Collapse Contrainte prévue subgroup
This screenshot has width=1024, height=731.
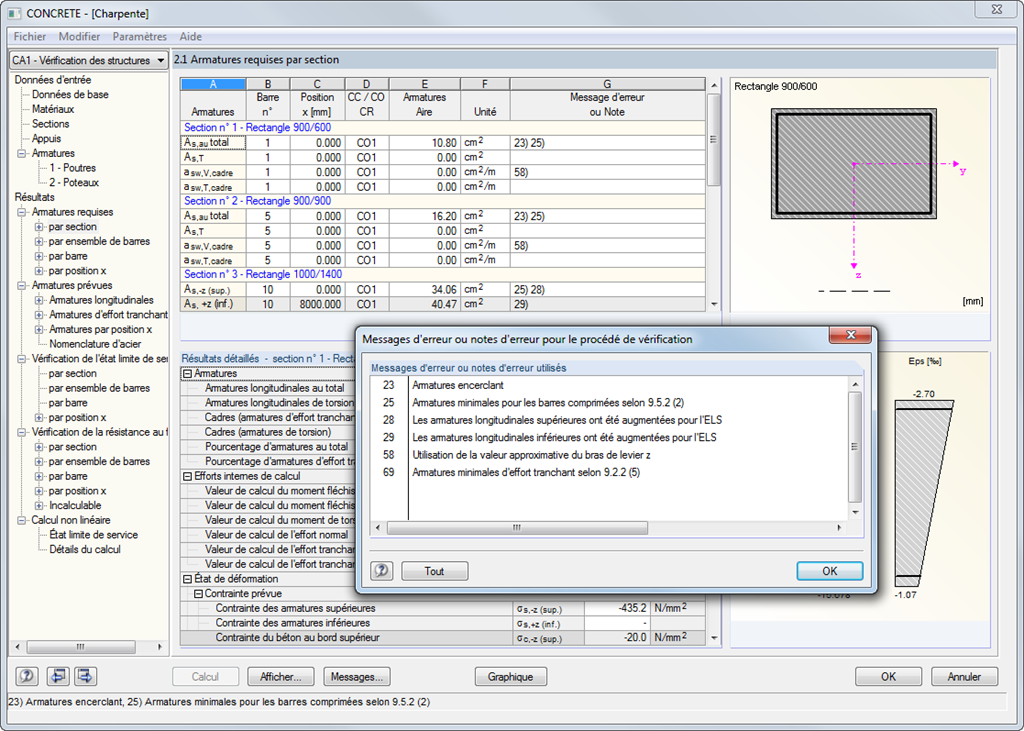point(198,594)
